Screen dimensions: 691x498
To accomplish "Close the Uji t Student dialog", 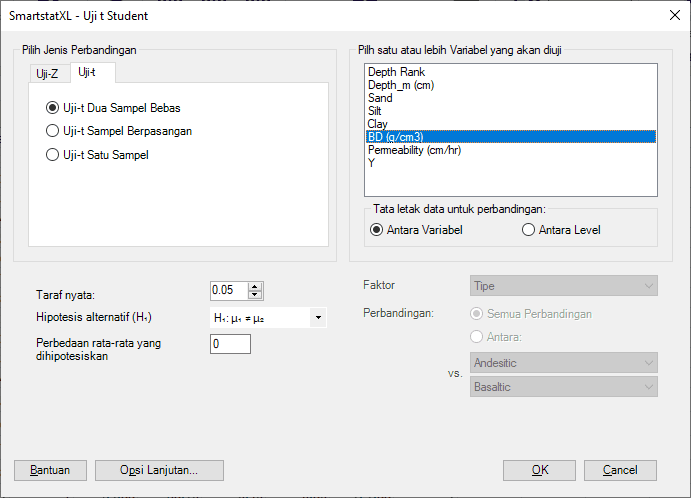I will tap(669, 15).
